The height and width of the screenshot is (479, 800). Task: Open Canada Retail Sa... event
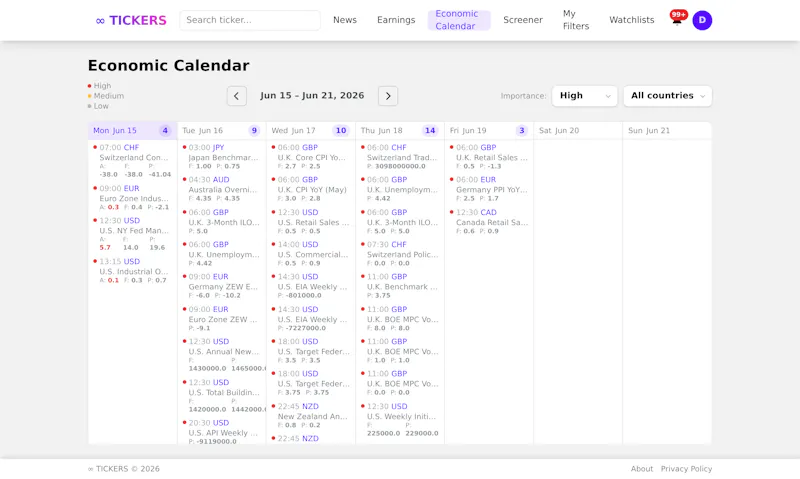point(489,222)
